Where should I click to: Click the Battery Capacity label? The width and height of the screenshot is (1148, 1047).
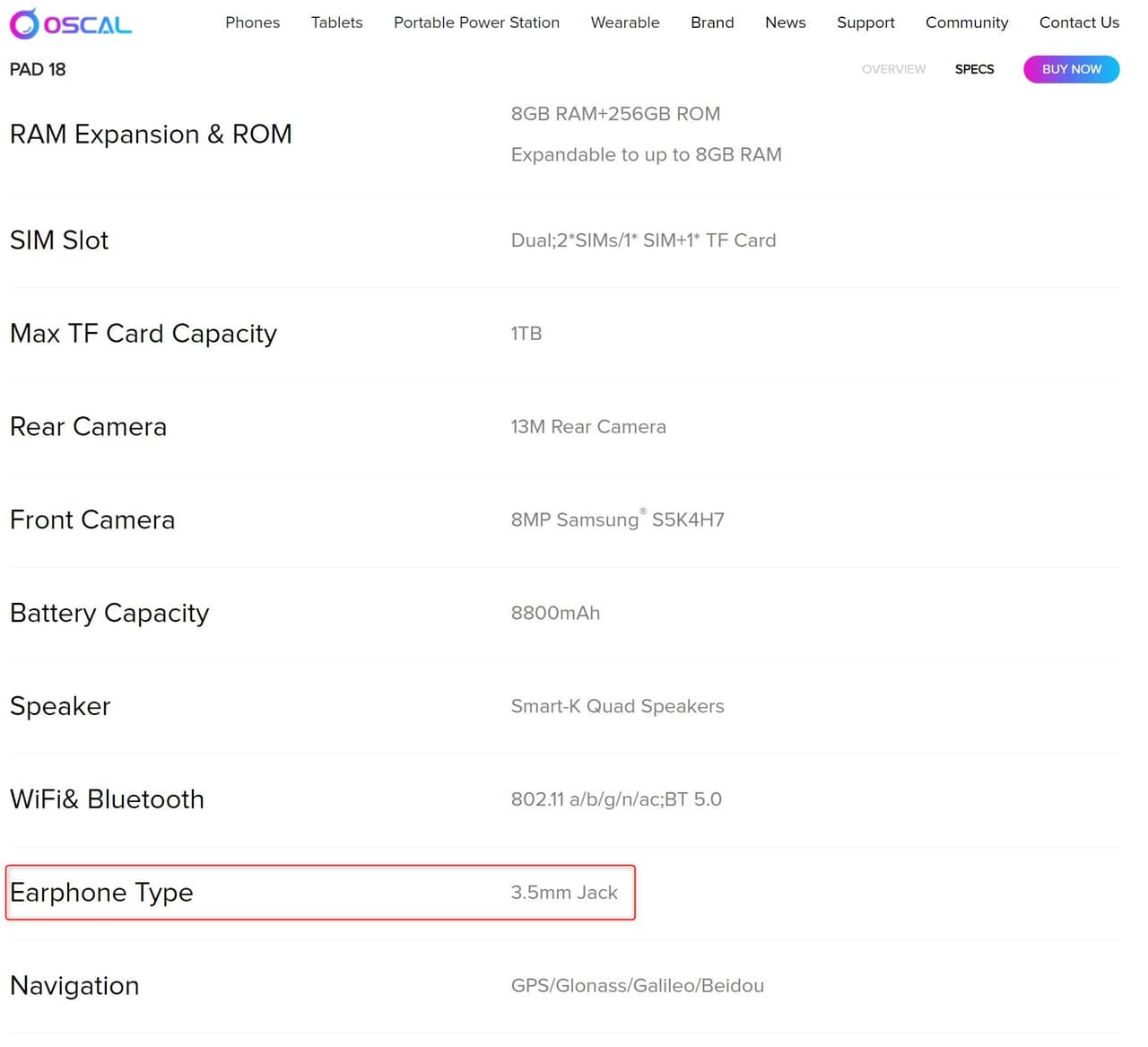109,613
